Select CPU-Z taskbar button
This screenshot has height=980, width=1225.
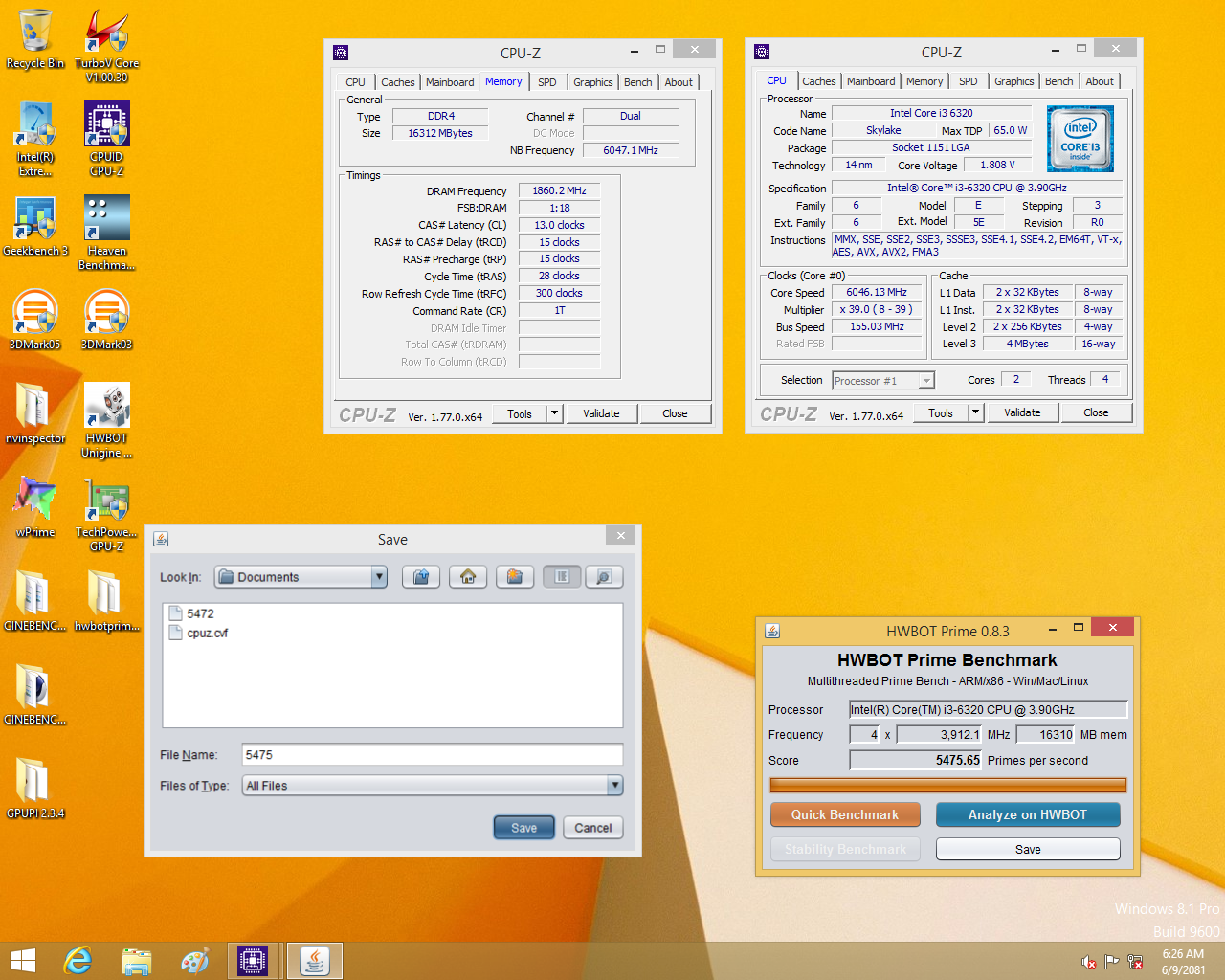click(254, 961)
